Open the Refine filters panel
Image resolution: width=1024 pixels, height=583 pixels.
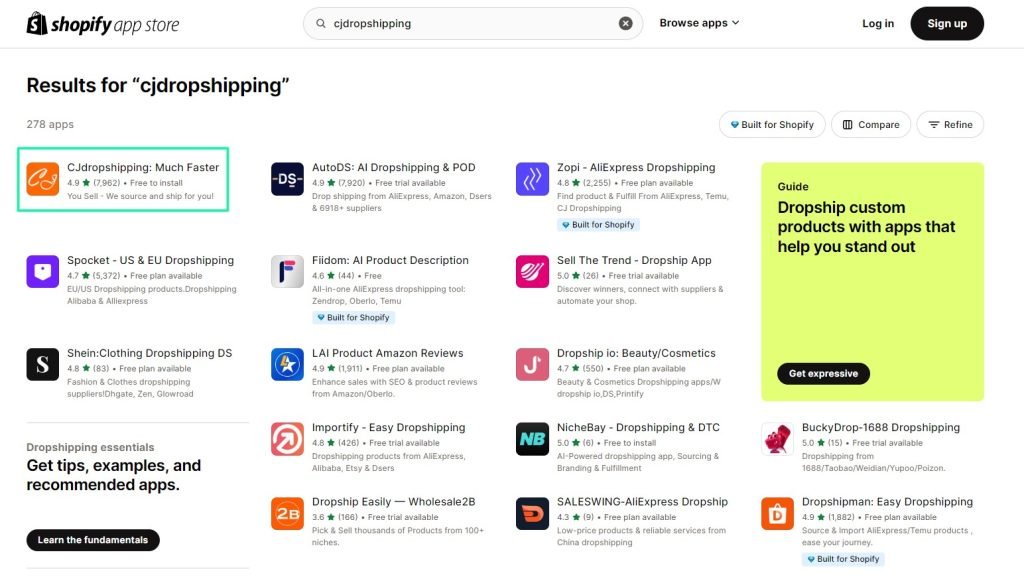950,125
